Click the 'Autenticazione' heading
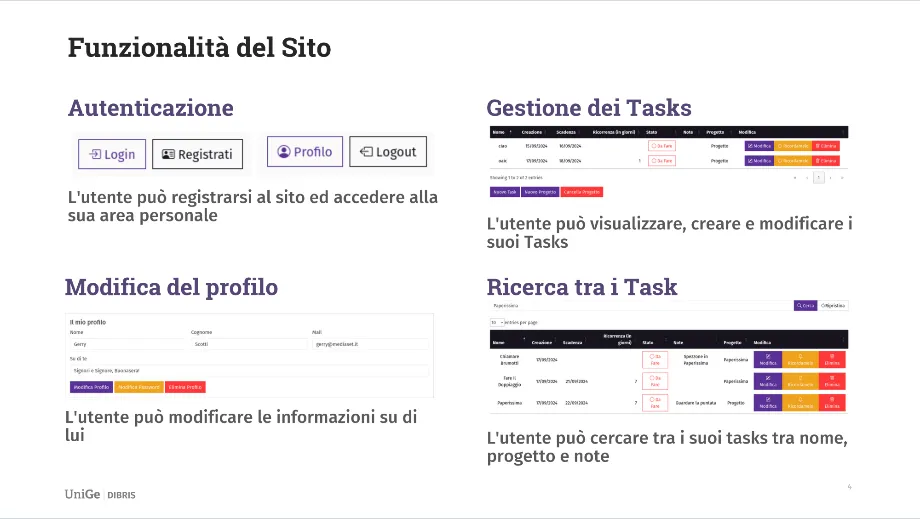The image size is (920, 519). 151,108
